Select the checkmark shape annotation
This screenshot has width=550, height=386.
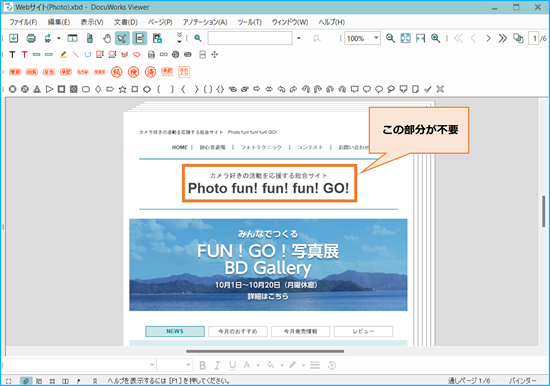tap(427, 89)
